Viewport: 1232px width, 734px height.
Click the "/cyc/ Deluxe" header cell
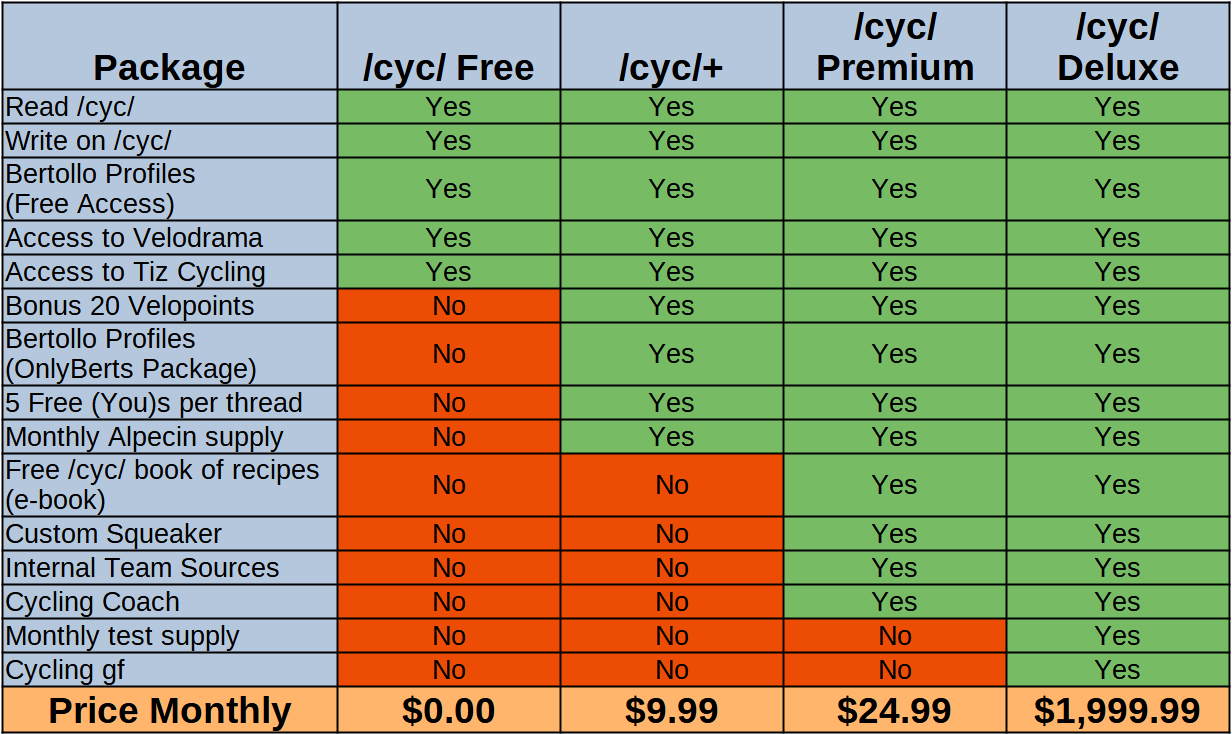click(x=1118, y=48)
